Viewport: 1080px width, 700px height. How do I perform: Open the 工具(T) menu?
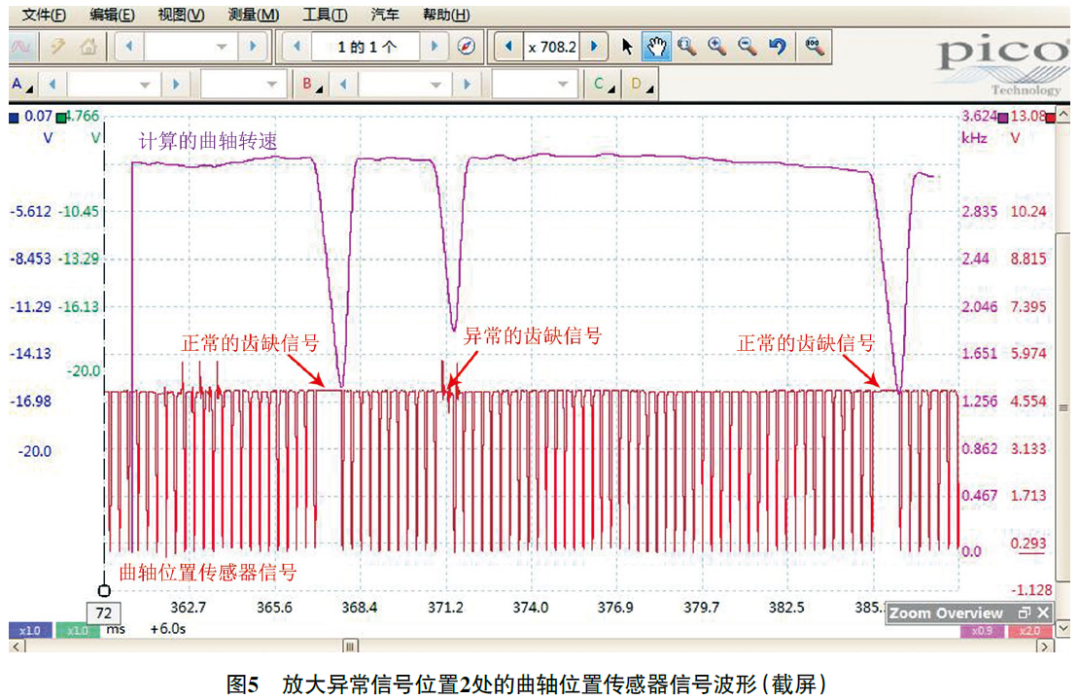click(x=324, y=14)
